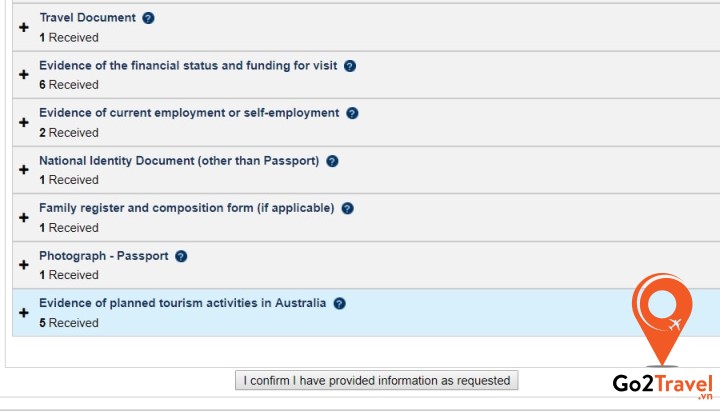Viewport: 720px width, 411px height.
Task: Expand the Photograph - Passport section
Action: tap(24, 265)
